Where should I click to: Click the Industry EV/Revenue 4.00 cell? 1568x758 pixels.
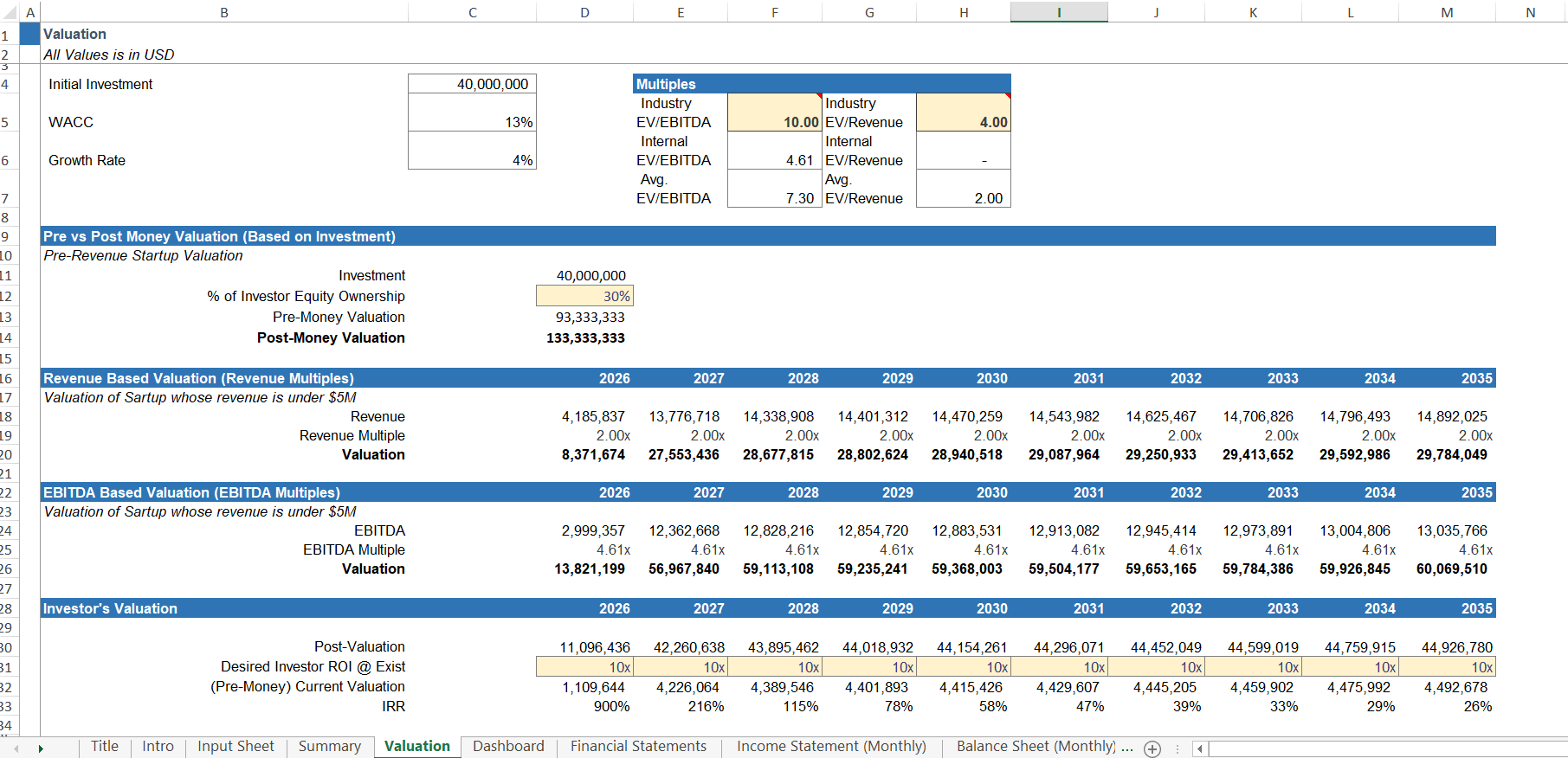coord(964,112)
